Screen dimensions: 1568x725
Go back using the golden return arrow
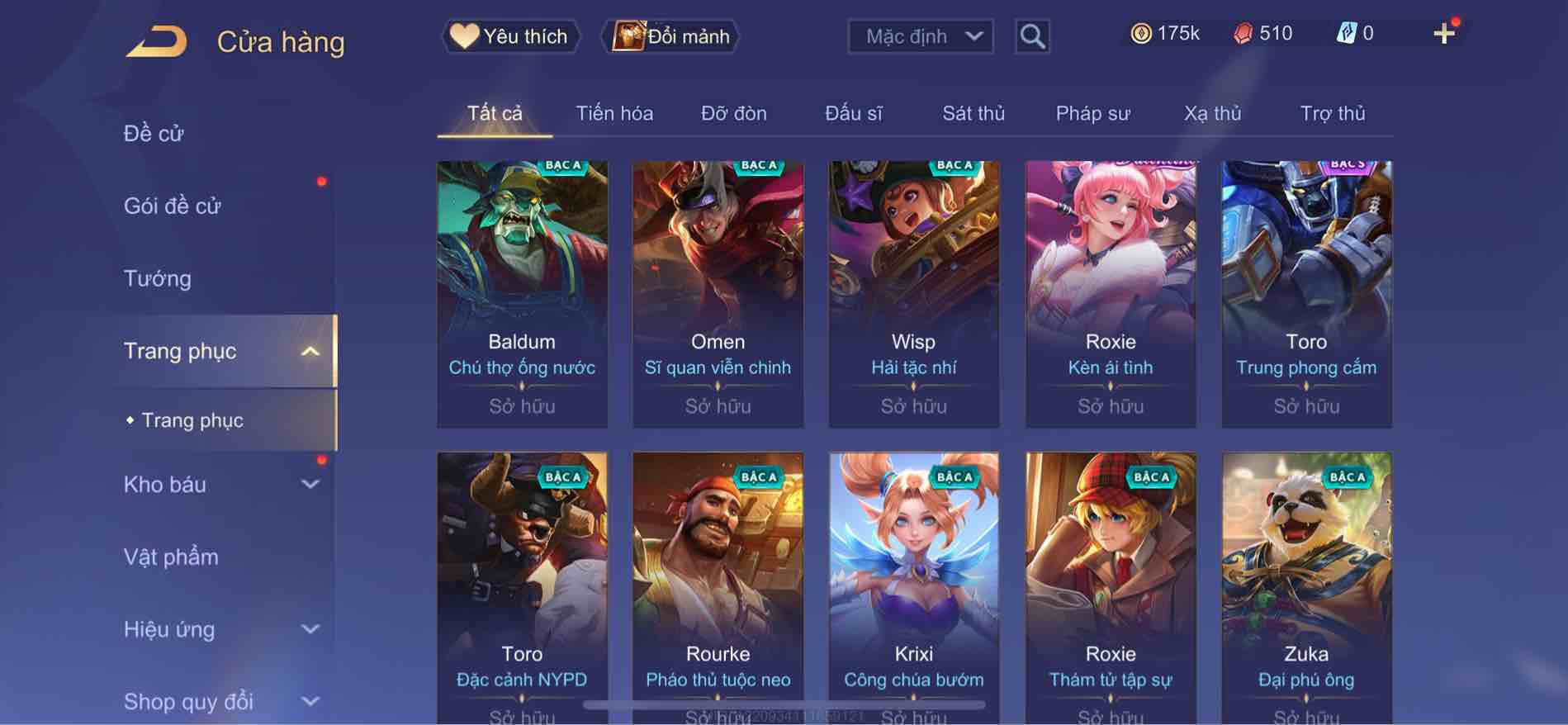156,41
